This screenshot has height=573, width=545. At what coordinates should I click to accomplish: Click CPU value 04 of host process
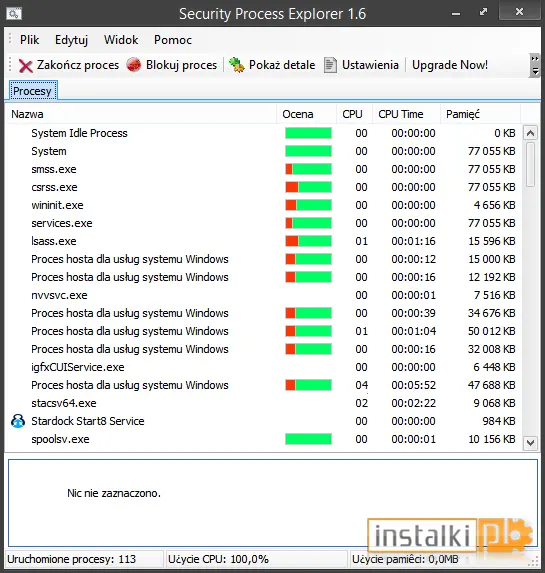click(362, 385)
